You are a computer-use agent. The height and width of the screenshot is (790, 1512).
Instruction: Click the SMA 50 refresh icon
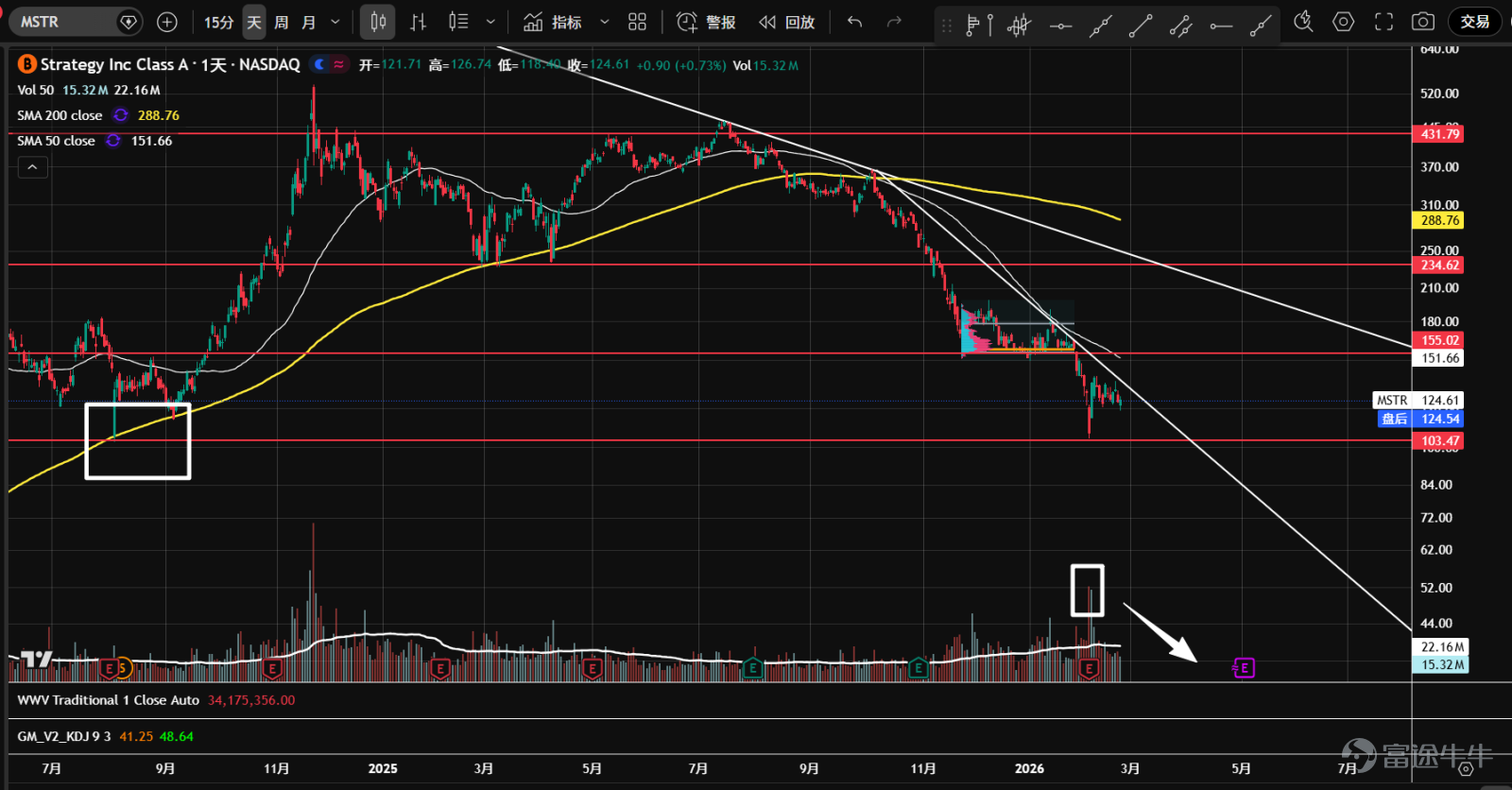(113, 141)
